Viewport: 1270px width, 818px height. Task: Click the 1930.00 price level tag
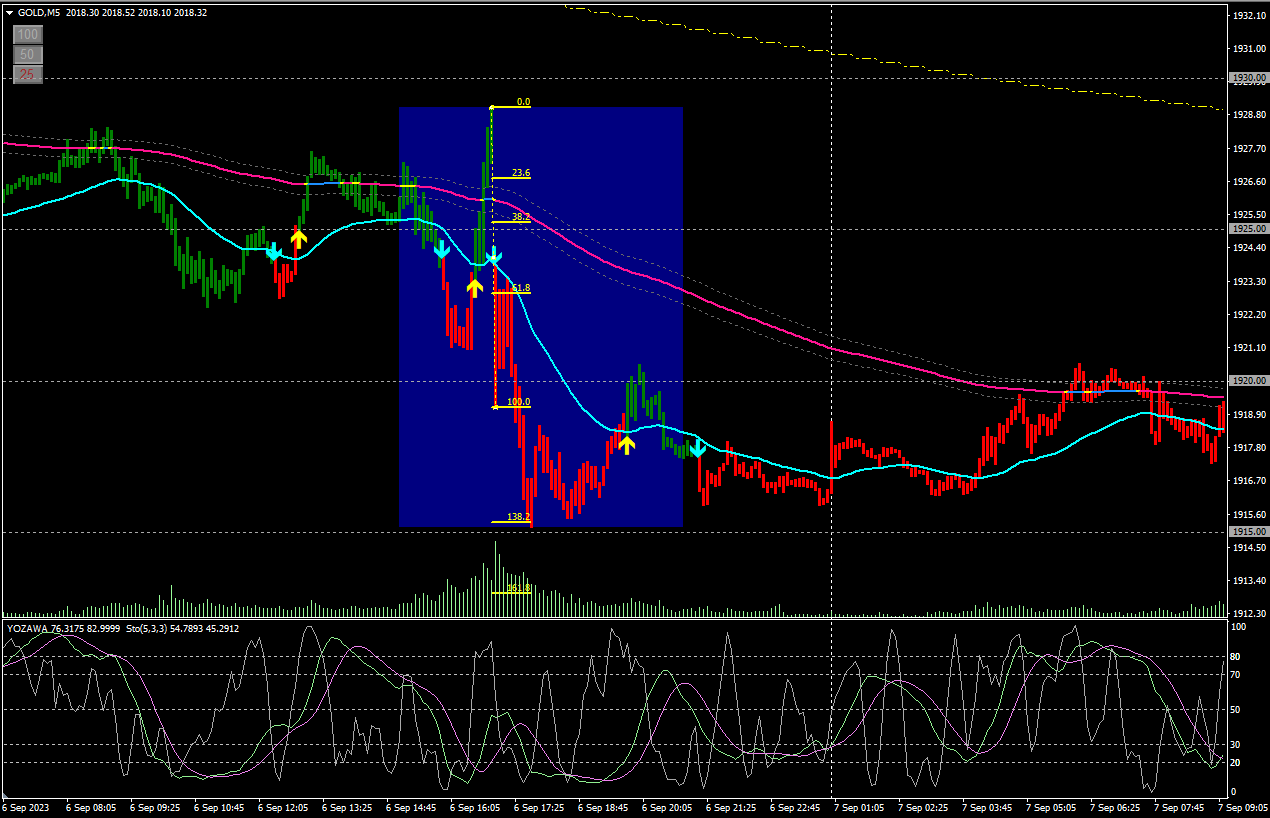[1249, 77]
